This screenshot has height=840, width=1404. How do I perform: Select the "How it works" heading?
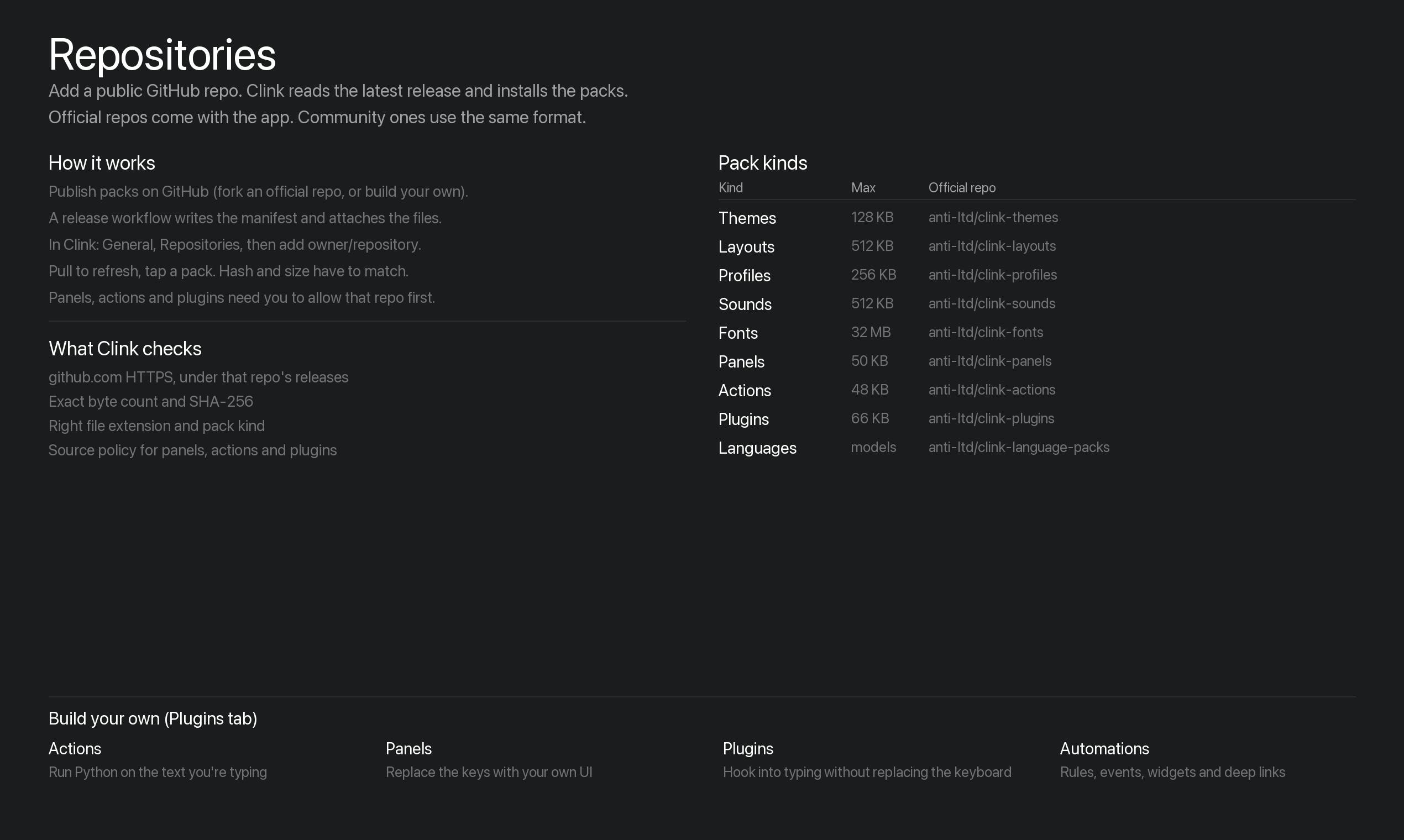102,163
